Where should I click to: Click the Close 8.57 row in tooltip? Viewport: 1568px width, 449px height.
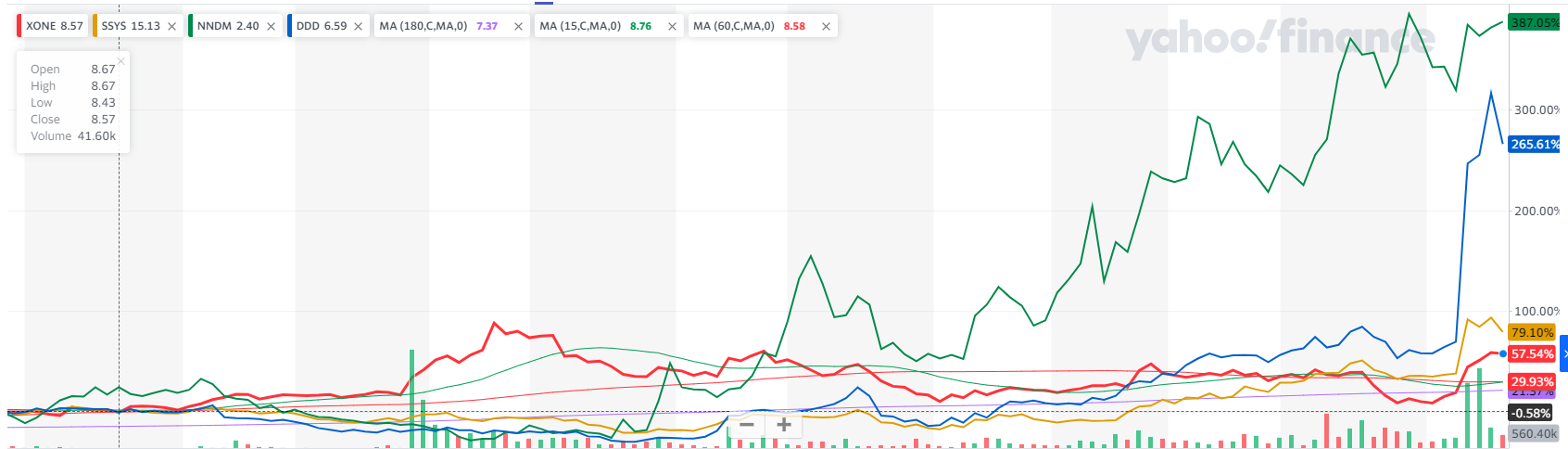click(73, 119)
